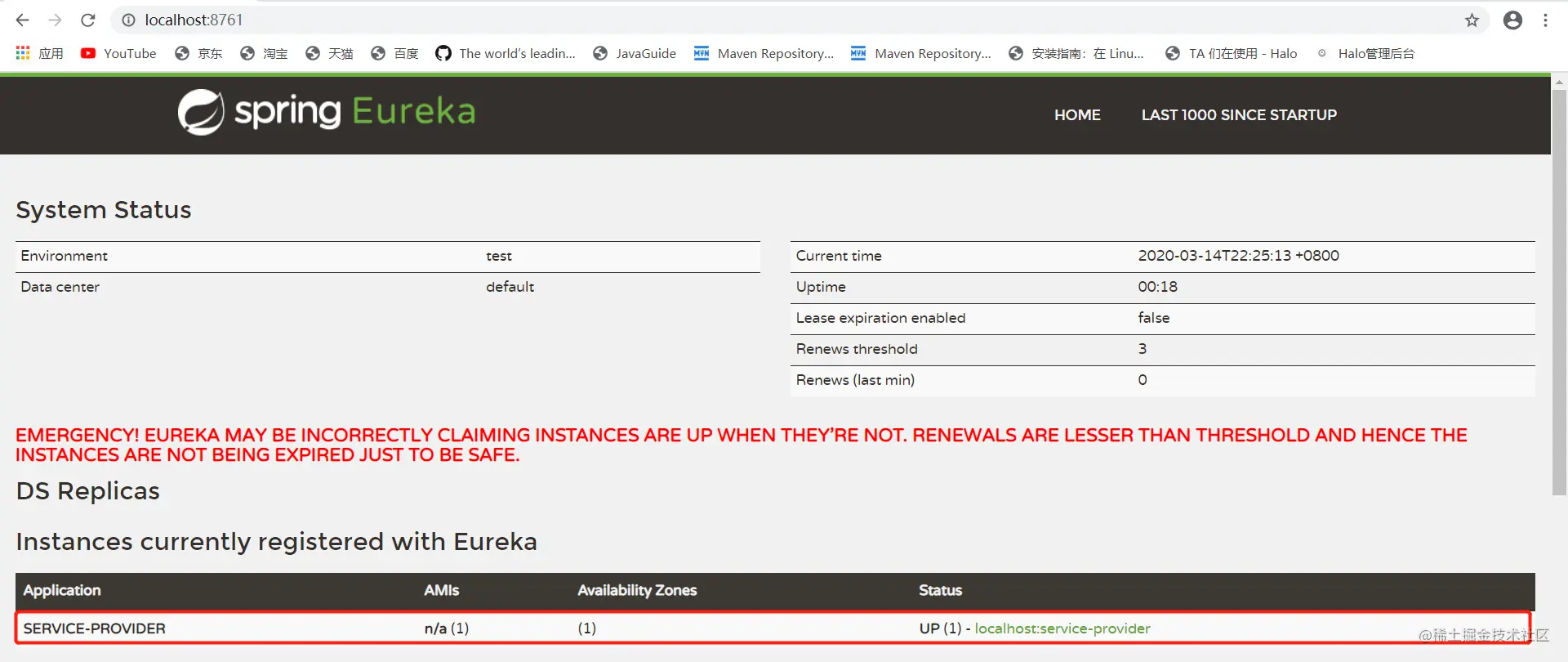Click the 'Uptime' label
This screenshot has width=1568, height=662.
click(821, 287)
